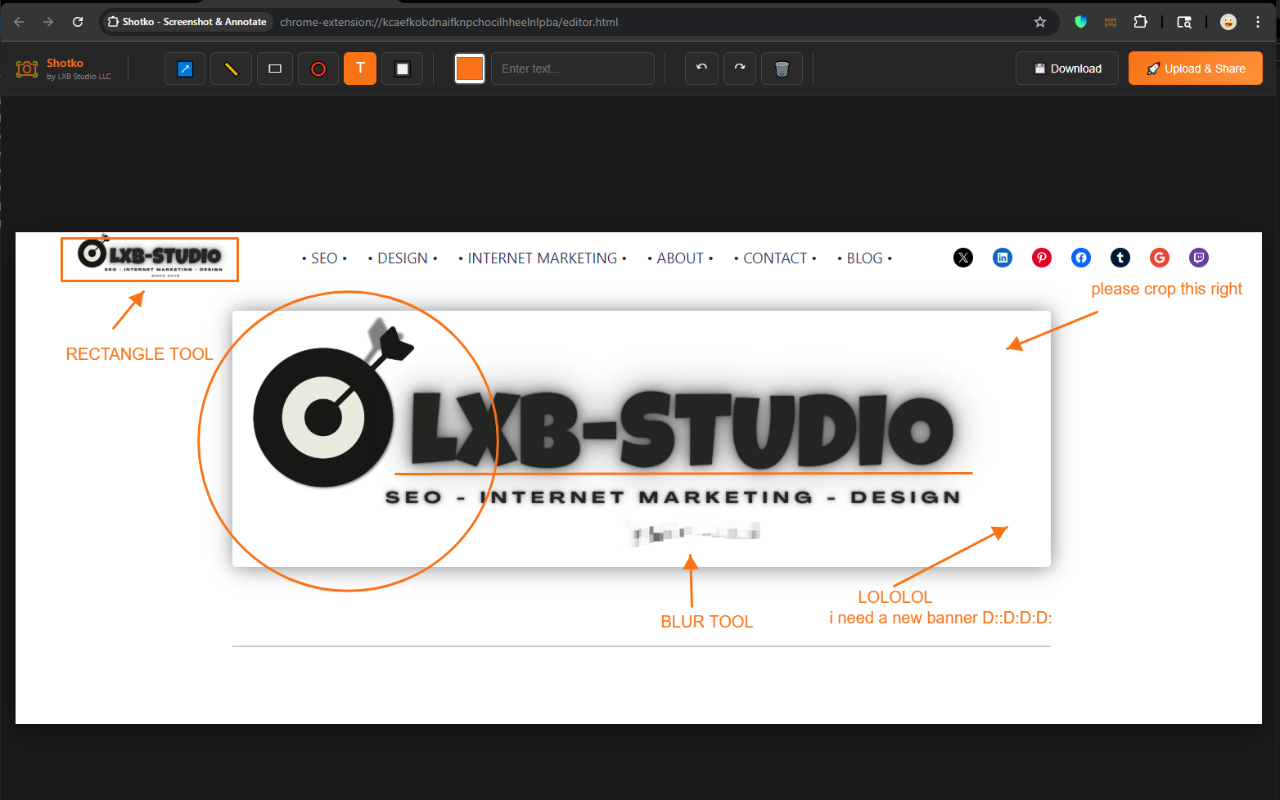Click the address bar URL
The width and height of the screenshot is (1280, 800).
449,21
